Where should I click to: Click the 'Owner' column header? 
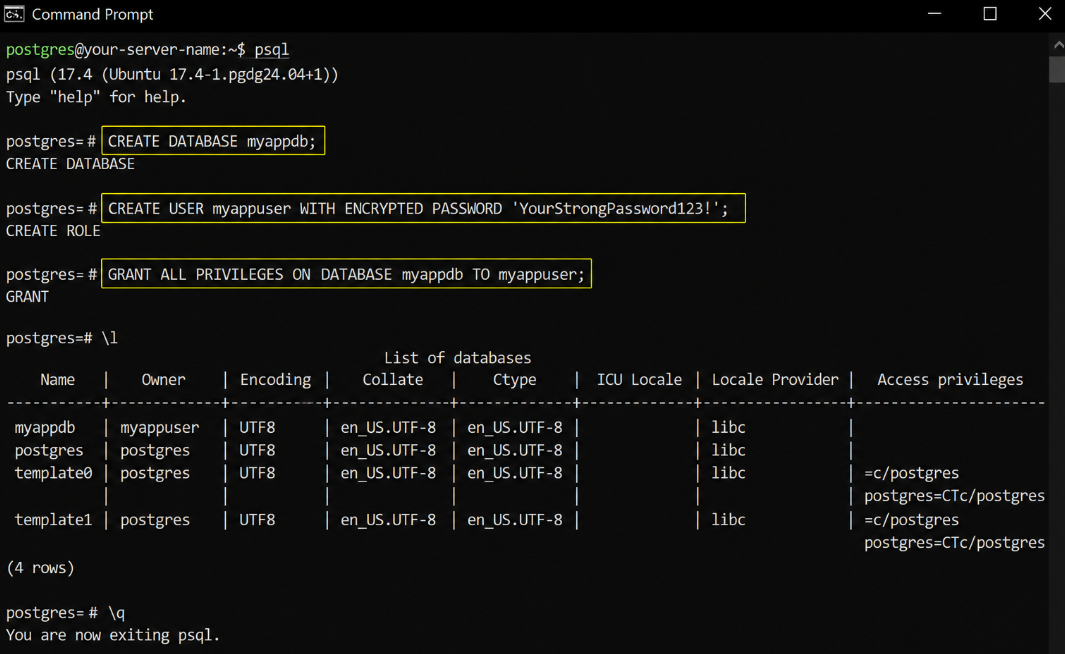tap(163, 380)
